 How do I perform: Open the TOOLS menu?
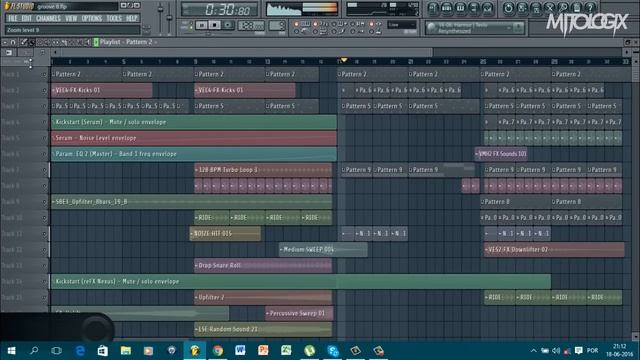pyautogui.click(x=114, y=18)
